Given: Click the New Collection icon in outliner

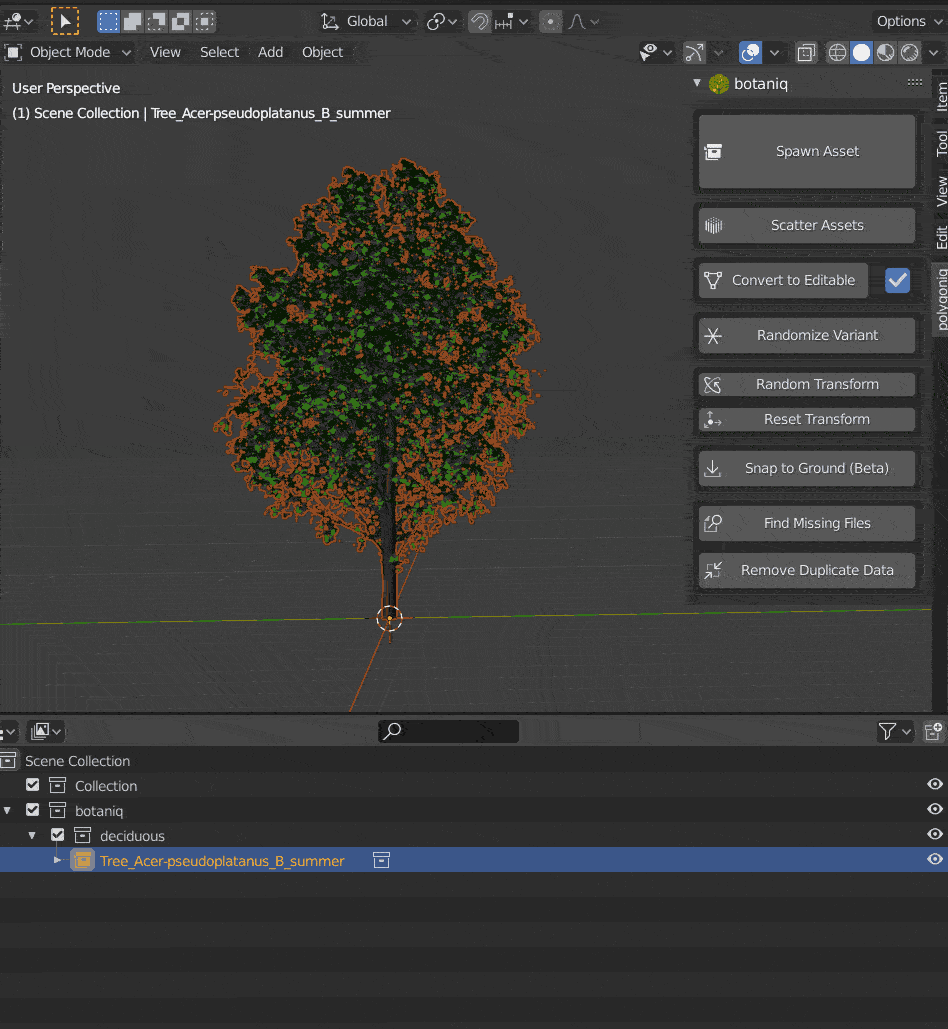Looking at the screenshot, I should [x=934, y=731].
